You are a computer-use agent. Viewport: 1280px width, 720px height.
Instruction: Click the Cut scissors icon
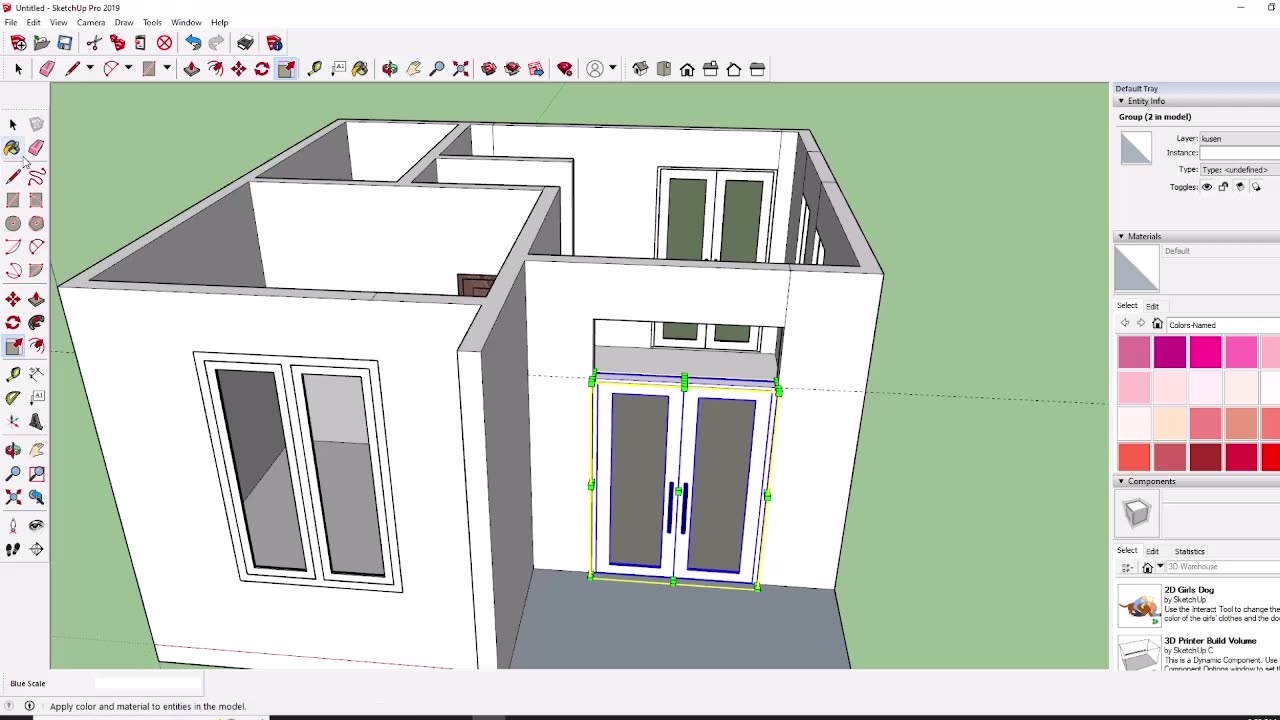coord(94,43)
